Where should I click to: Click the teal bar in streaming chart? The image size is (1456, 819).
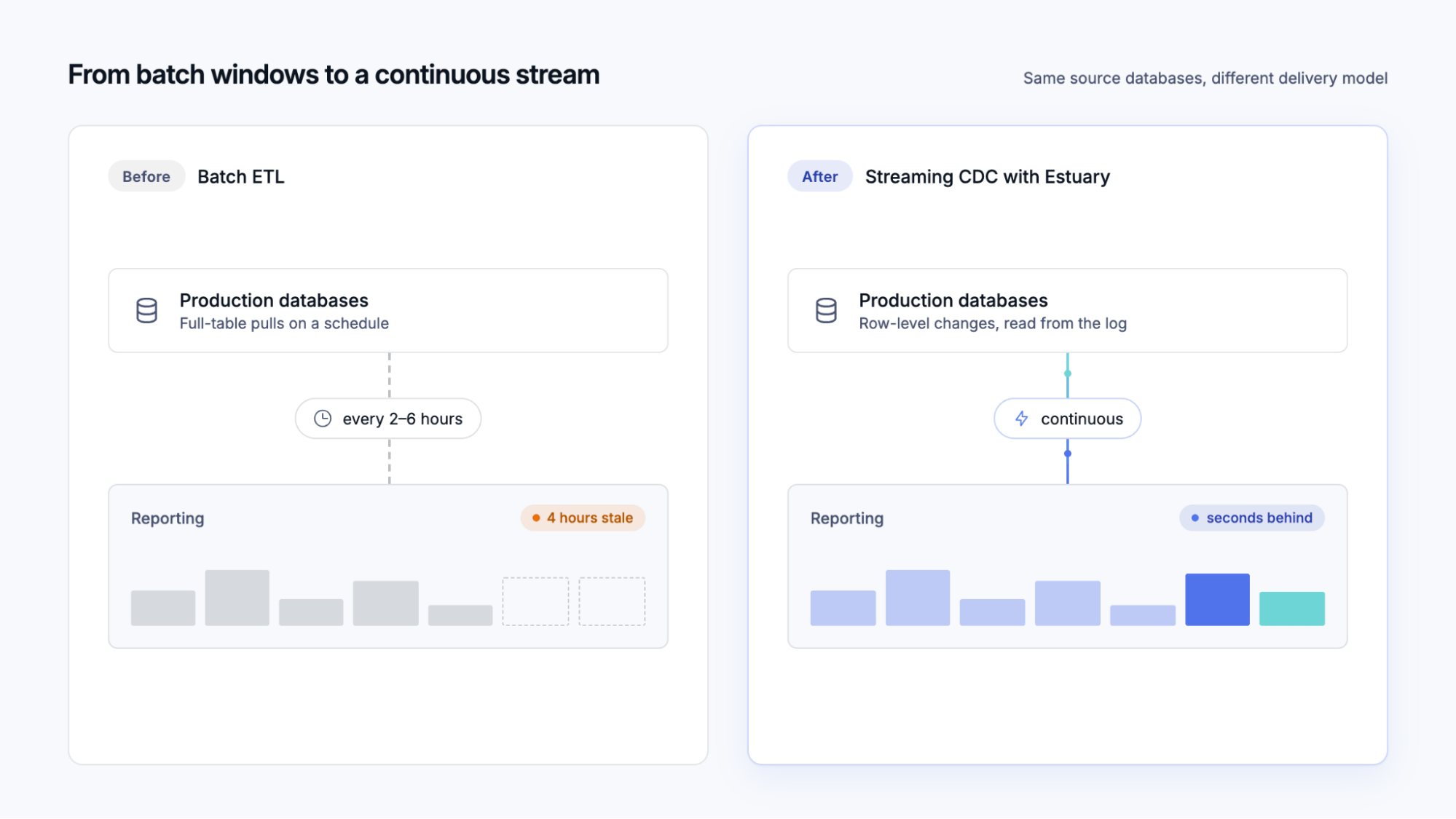(1292, 609)
